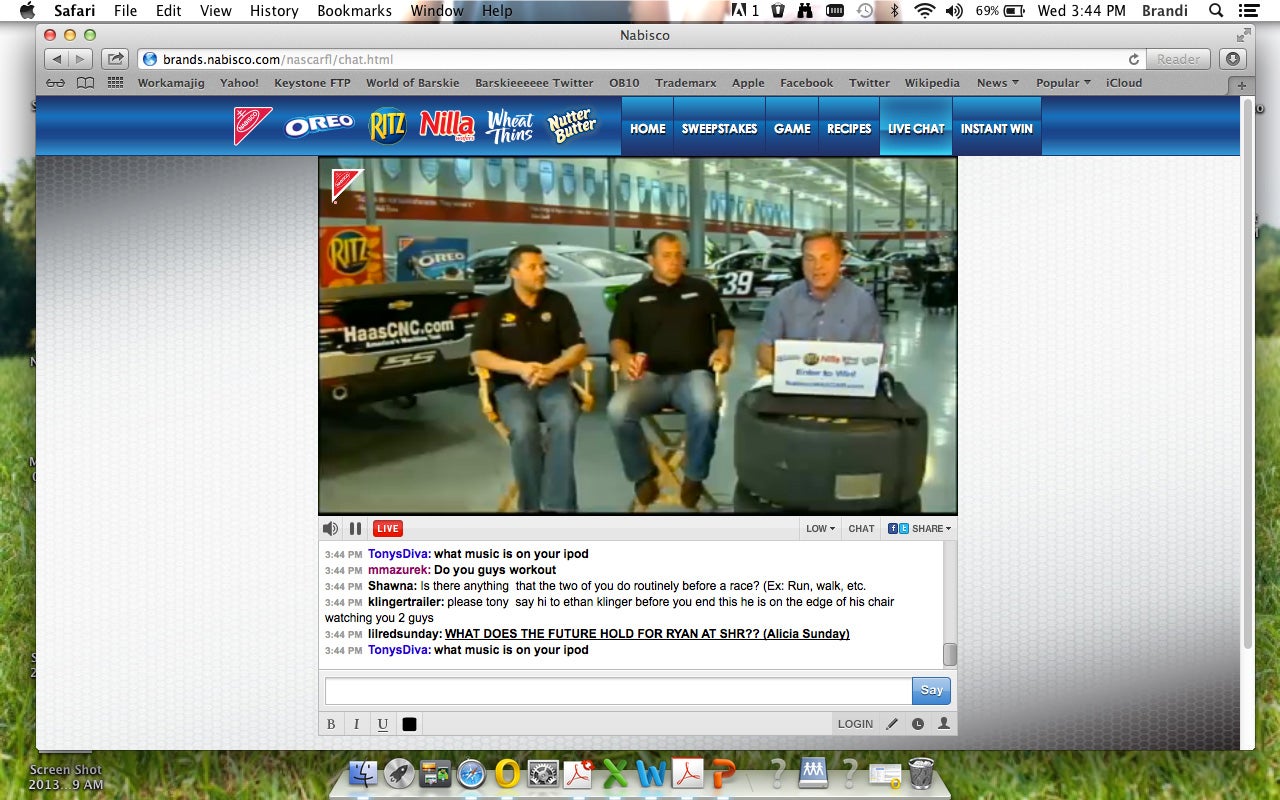Open Top Sites grid icon
Image resolution: width=1280 pixels, height=800 pixels.
[115, 83]
